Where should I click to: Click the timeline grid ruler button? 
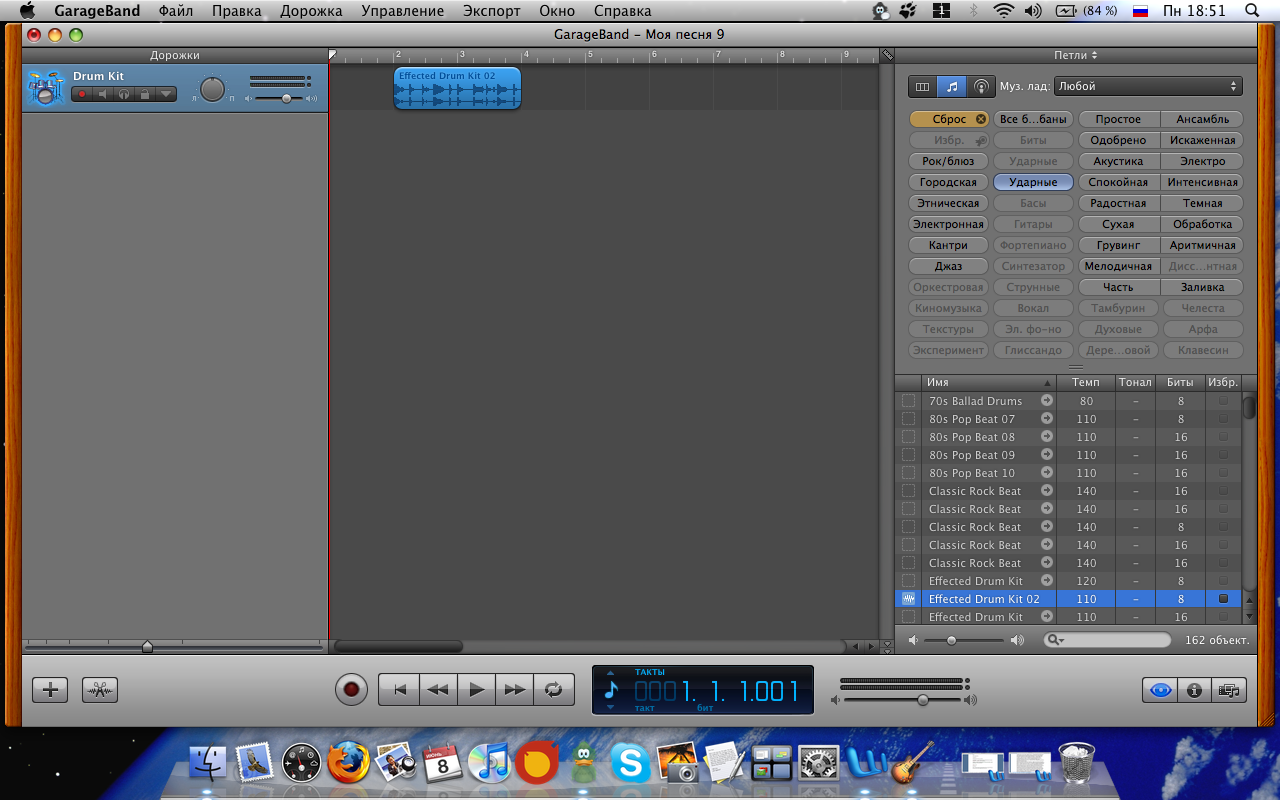tap(886, 55)
